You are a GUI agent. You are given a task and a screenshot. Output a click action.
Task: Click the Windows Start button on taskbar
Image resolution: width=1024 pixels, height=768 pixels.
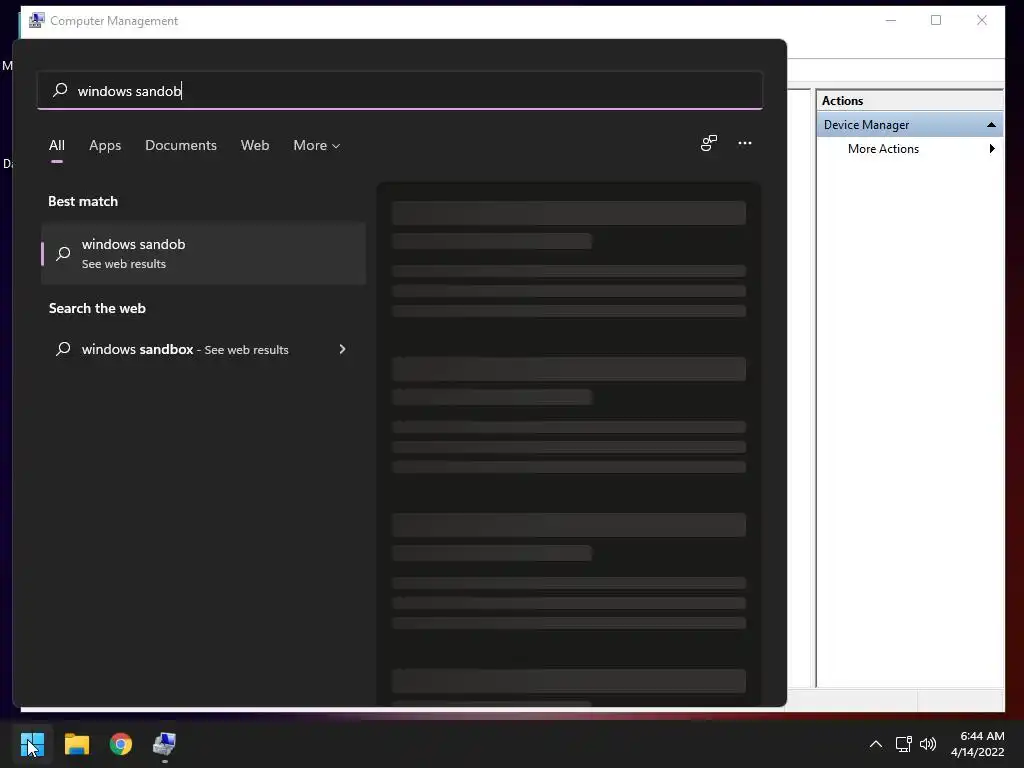(x=32, y=744)
